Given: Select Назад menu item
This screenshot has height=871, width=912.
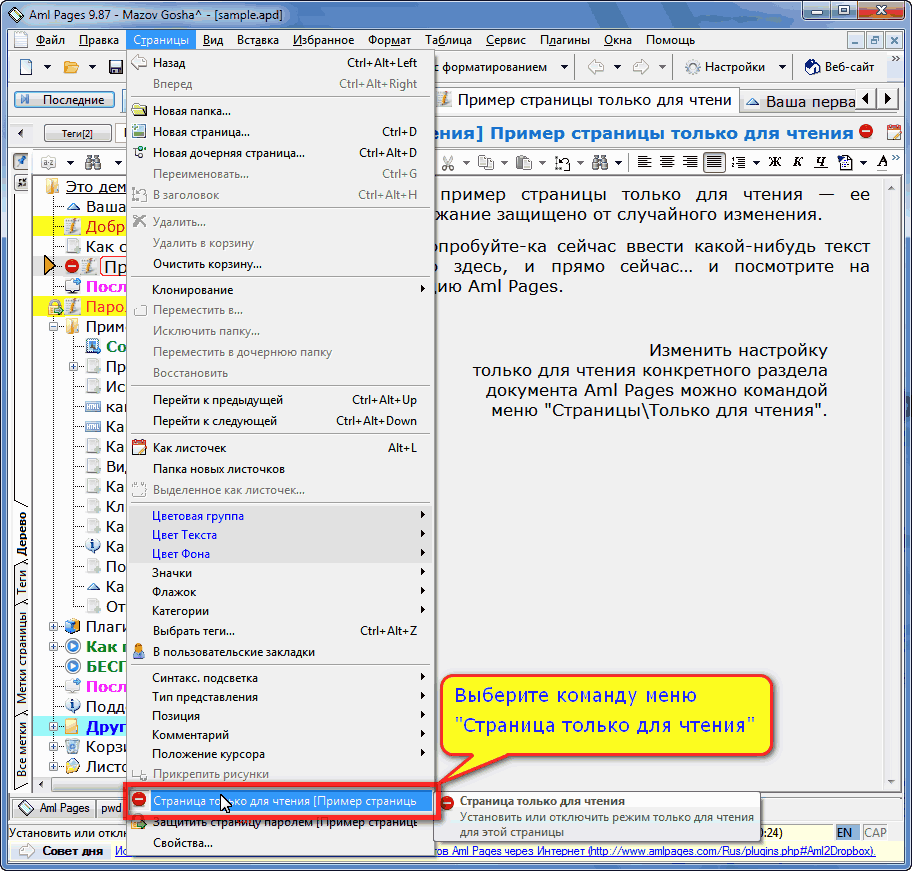Looking at the screenshot, I should 280,63.
